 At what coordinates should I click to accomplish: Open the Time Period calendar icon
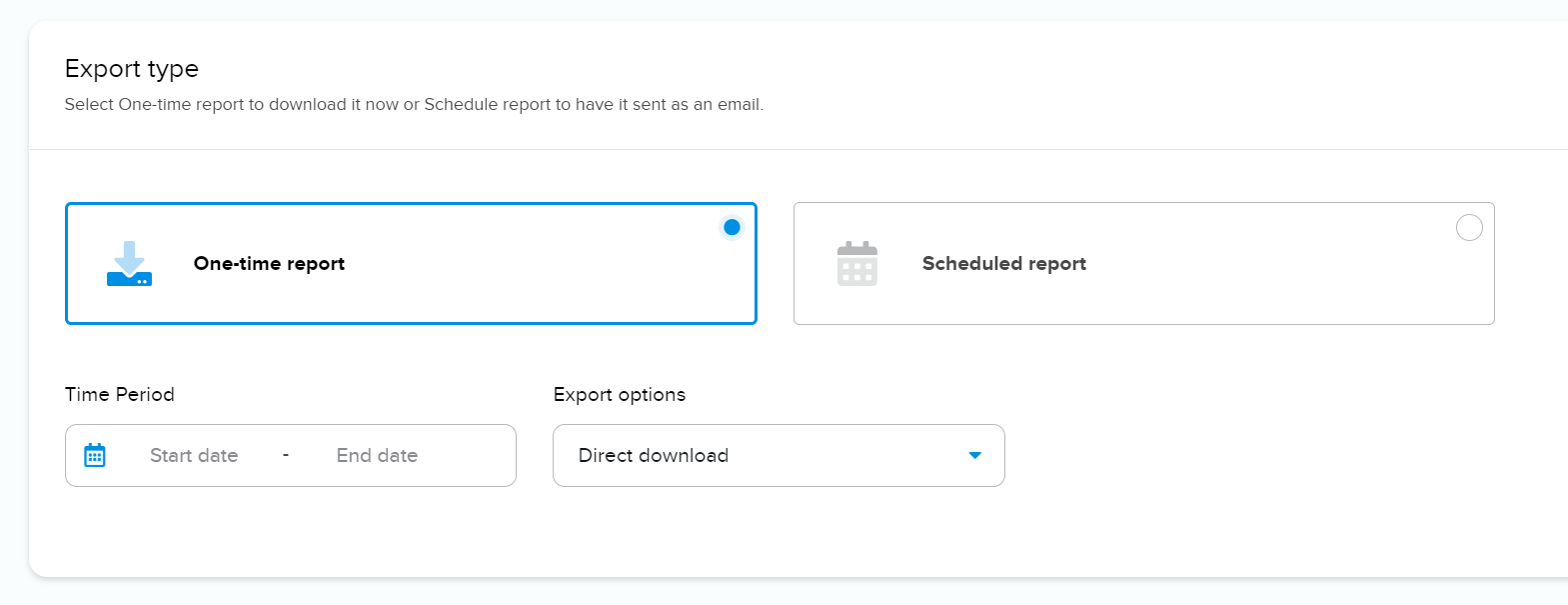pos(95,455)
